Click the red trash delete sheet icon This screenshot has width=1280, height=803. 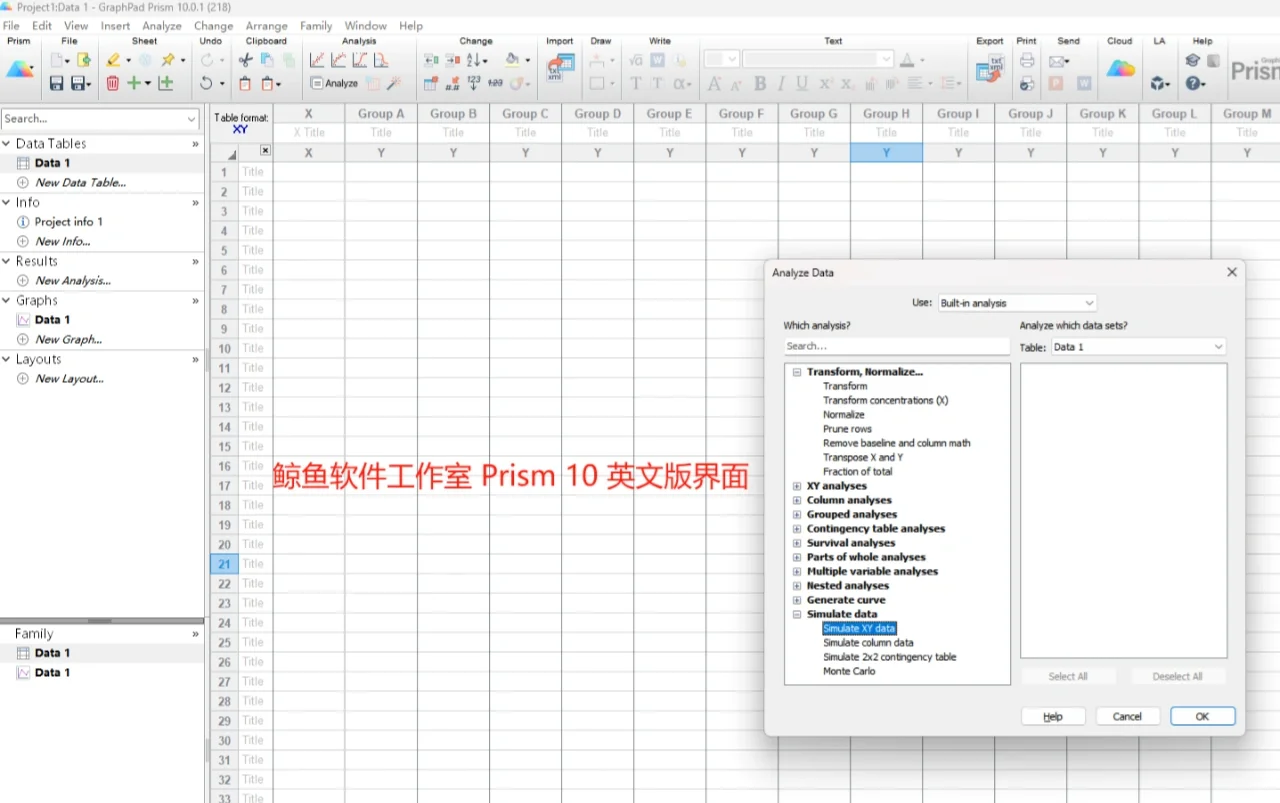(113, 84)
